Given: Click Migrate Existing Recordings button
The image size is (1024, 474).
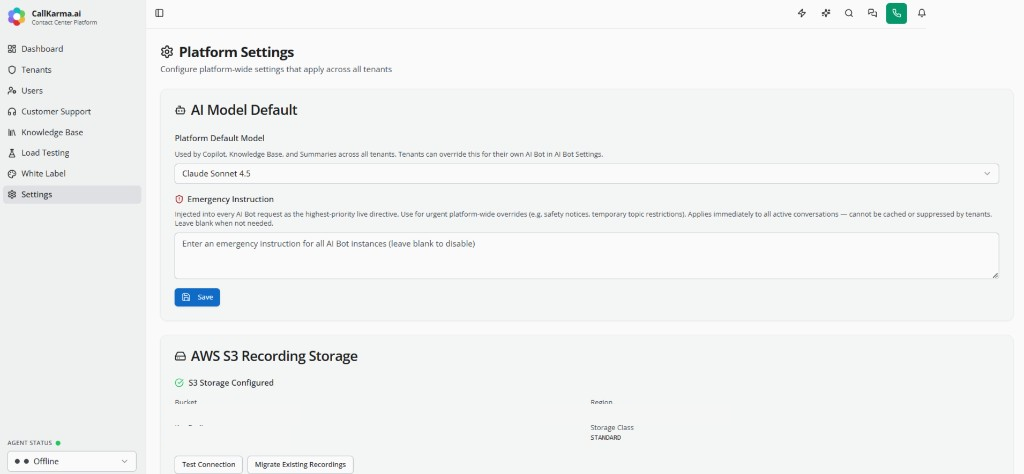Looking at the screenshot, I should (300, 464).
